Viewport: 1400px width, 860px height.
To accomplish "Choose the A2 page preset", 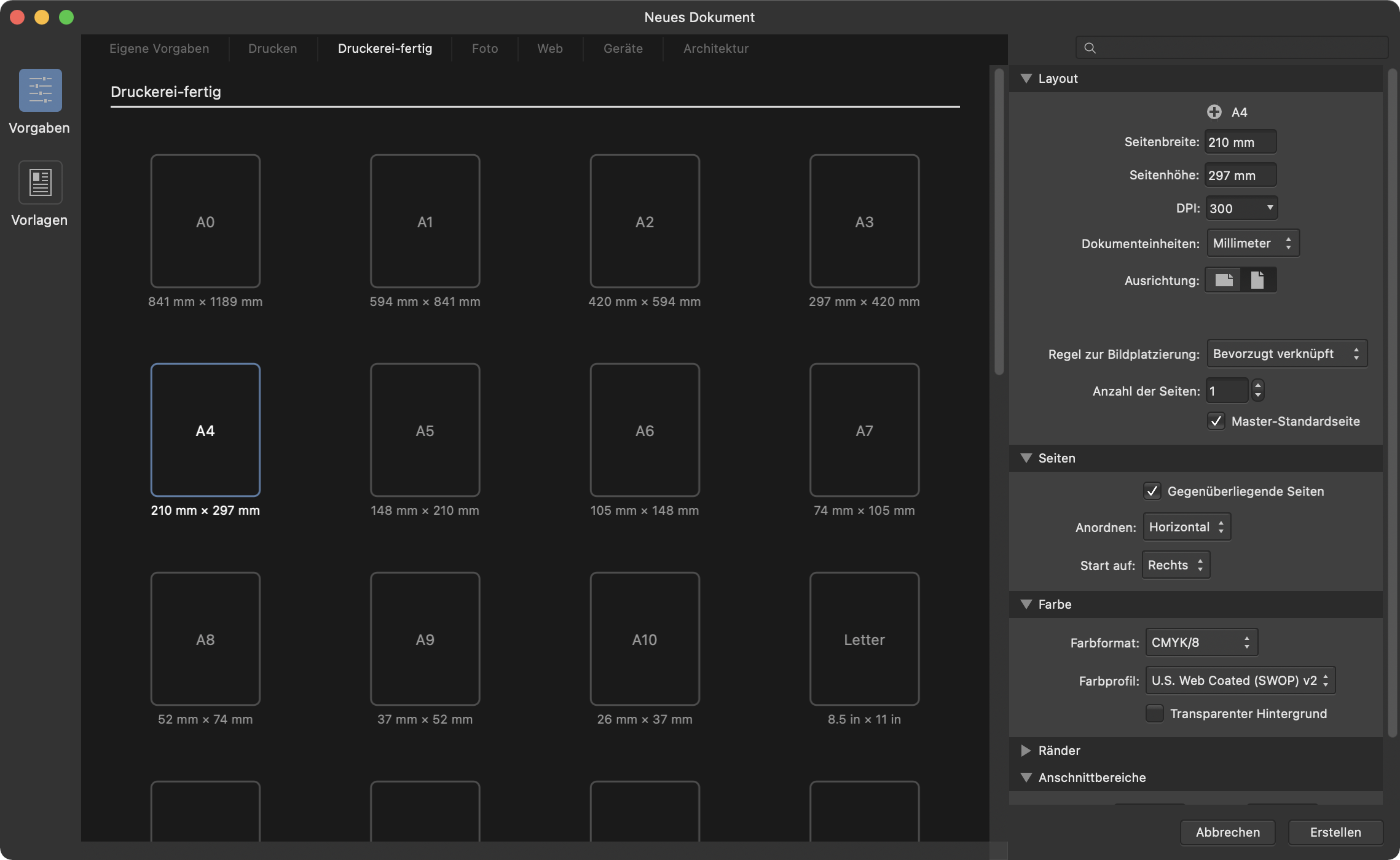I will [x=645, y=221].
